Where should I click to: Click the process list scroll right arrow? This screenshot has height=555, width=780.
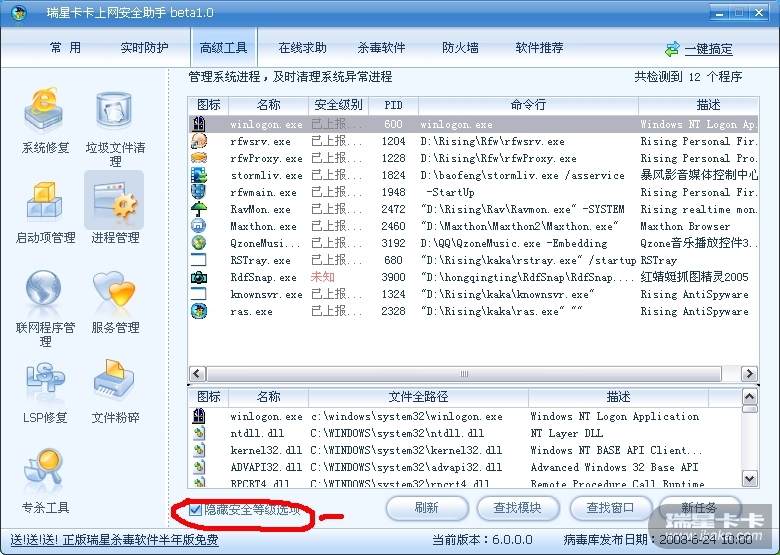point(749,373)
